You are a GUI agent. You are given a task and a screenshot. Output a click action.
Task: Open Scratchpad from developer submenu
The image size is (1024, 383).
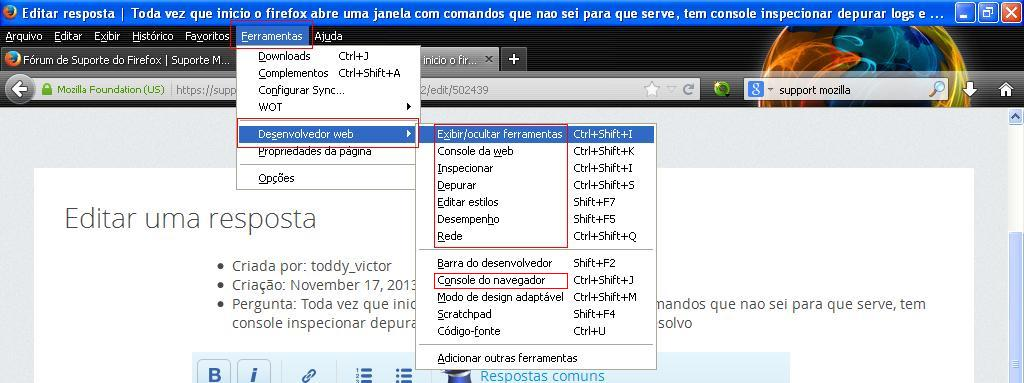click(536, 314)
